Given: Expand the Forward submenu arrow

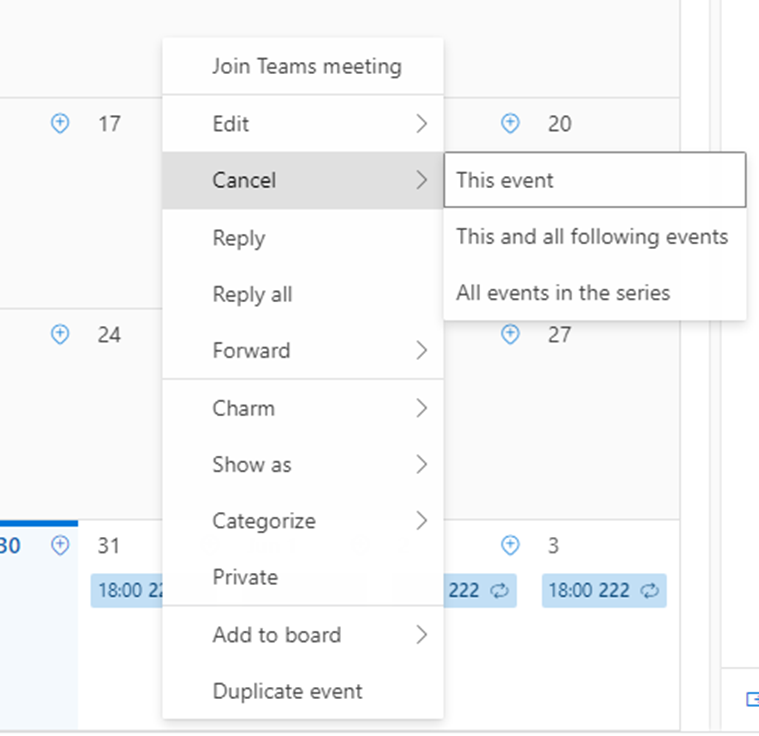Looking at the screenshot, I should coord(421,351).
